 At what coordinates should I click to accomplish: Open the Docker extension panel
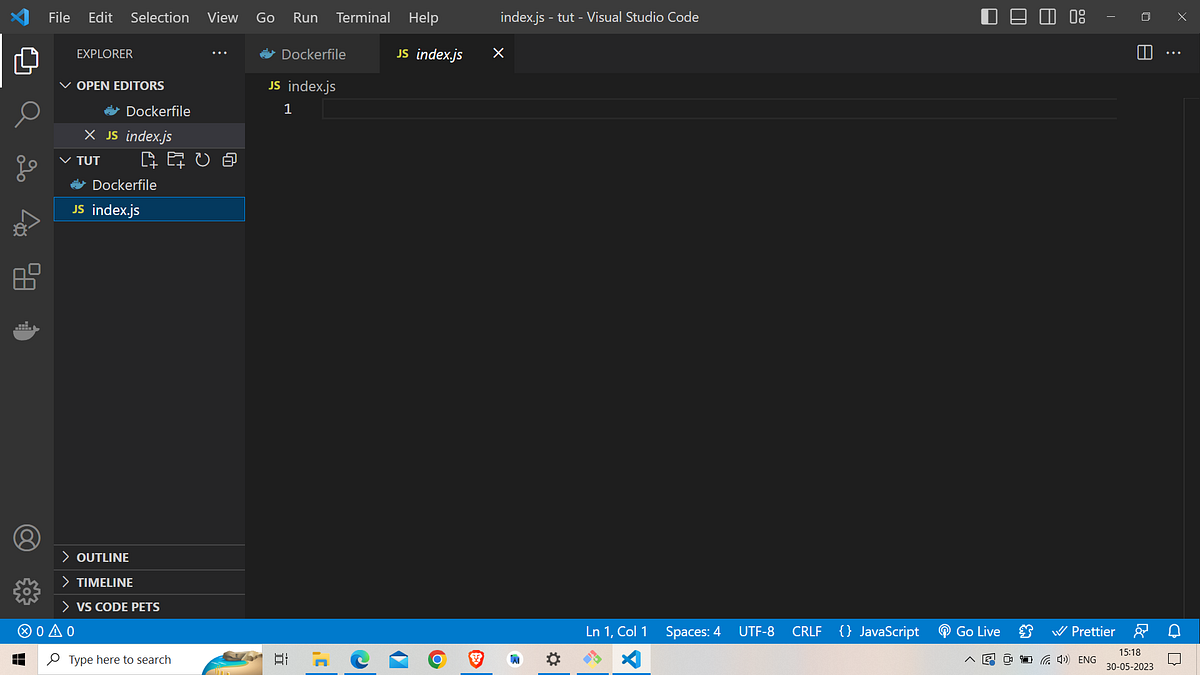coord(27,330)
